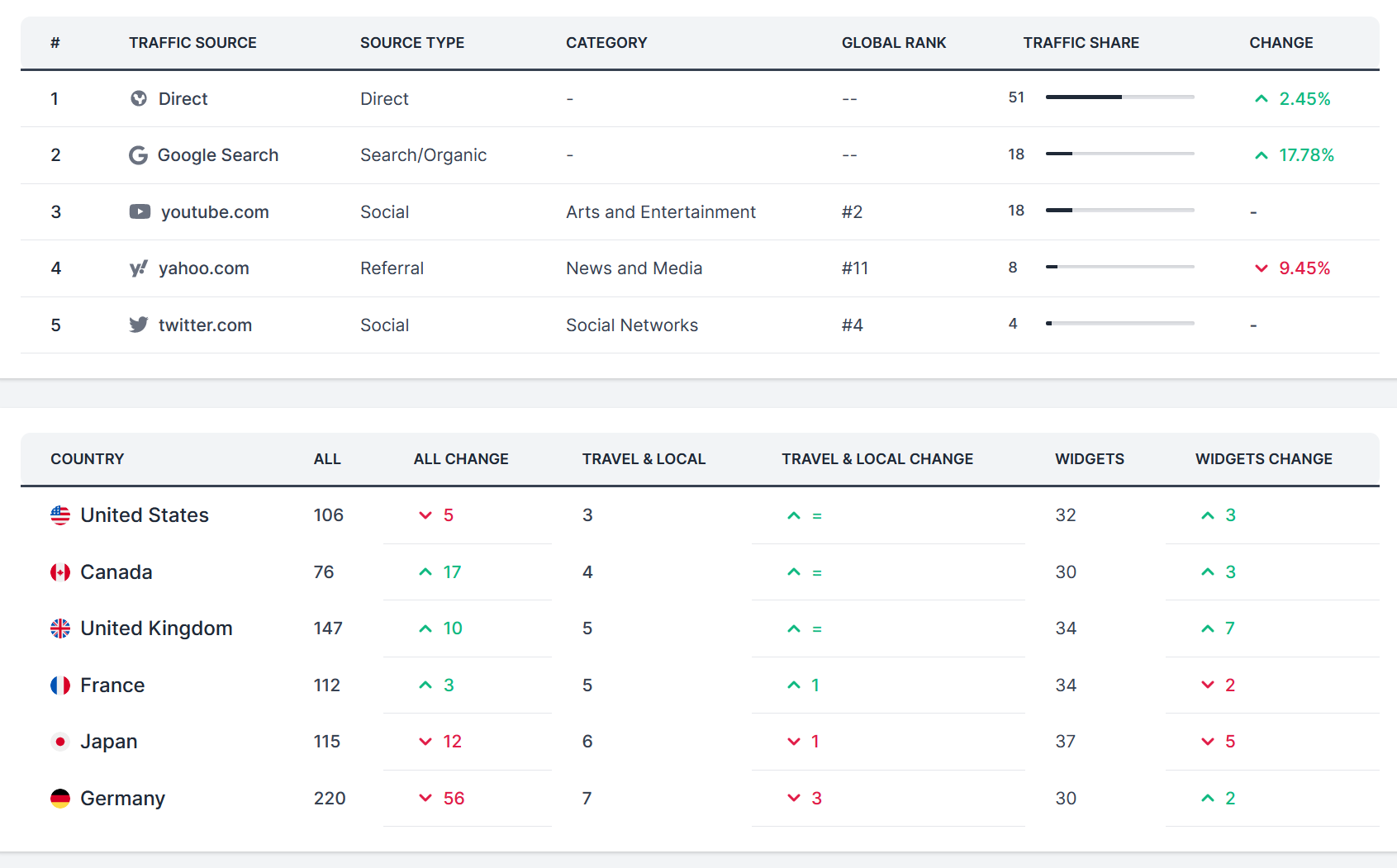Click the United Kingdom flag icon

coord(60,628)
